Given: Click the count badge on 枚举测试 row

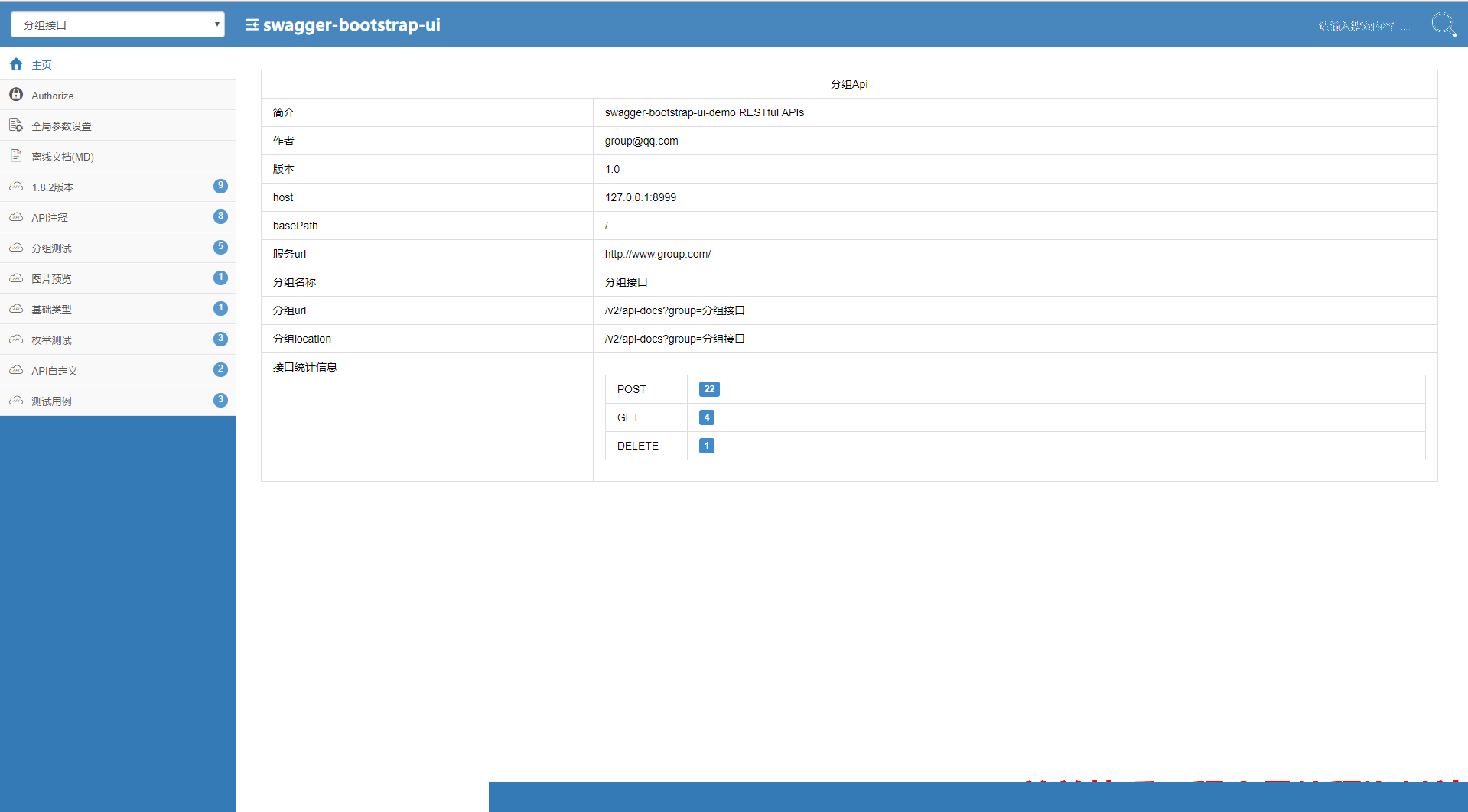Looking at the screenshot, I should (x=220, y=339).
